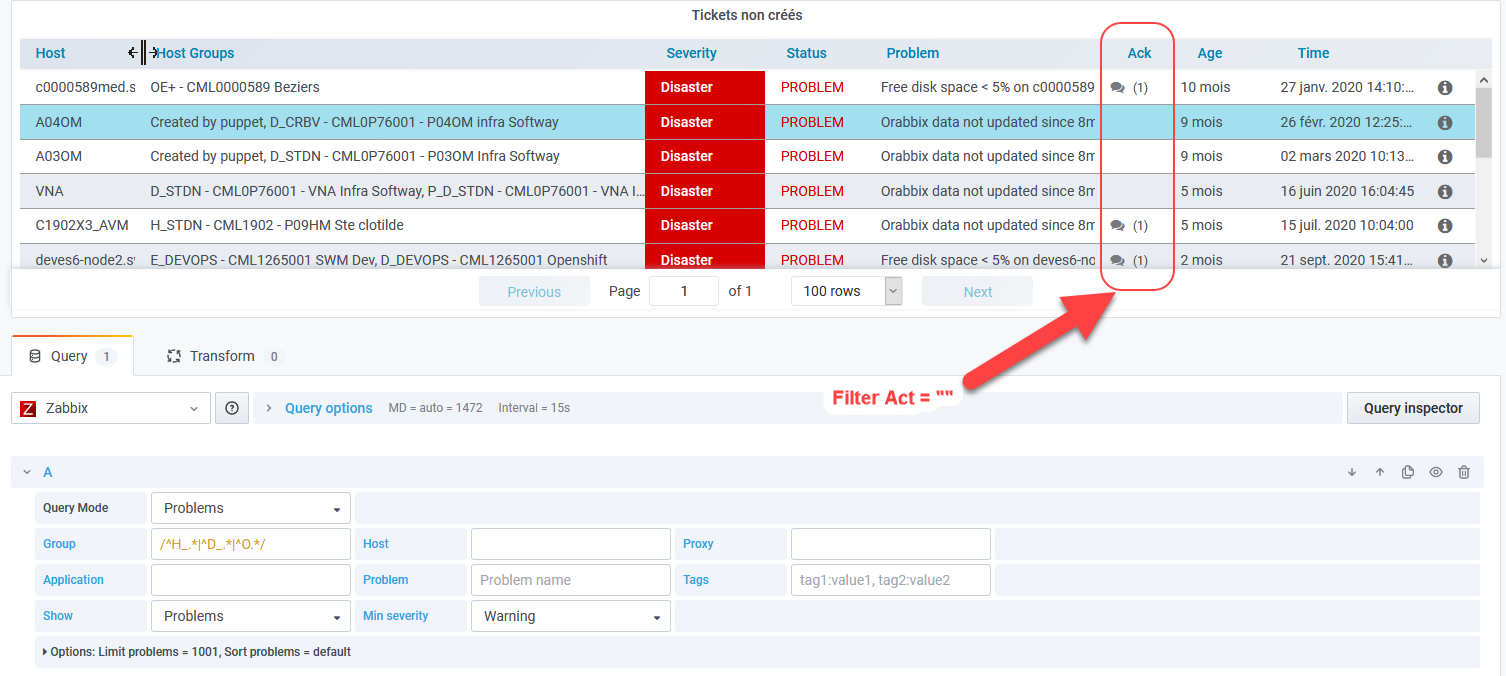This screenshot has width=1506, height=676.
Task: Click the info icon on the deves6-node2 row
Action: (1445, 259)
